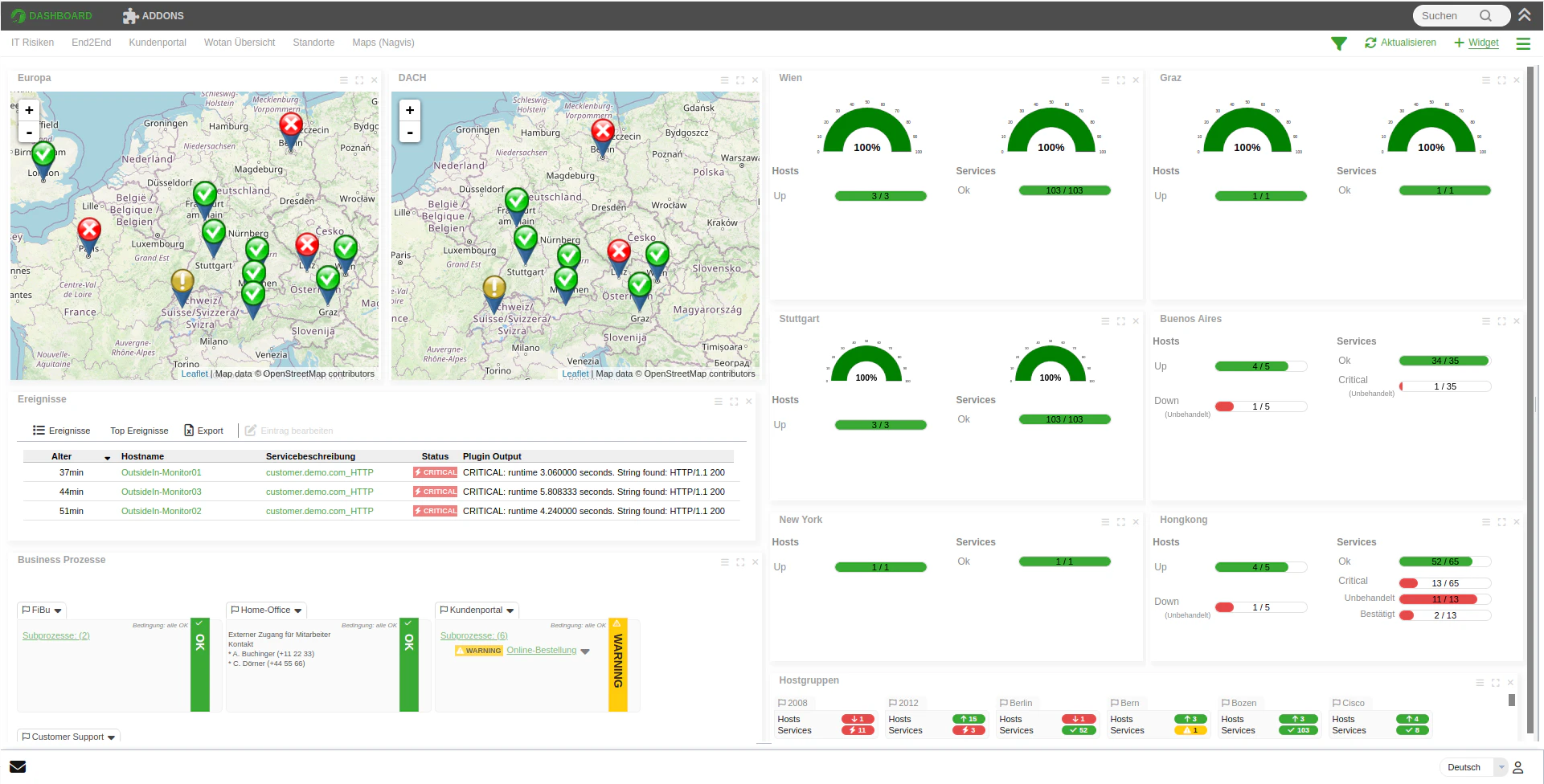Click the search magnifier icon

click(x=1487, y=15)
